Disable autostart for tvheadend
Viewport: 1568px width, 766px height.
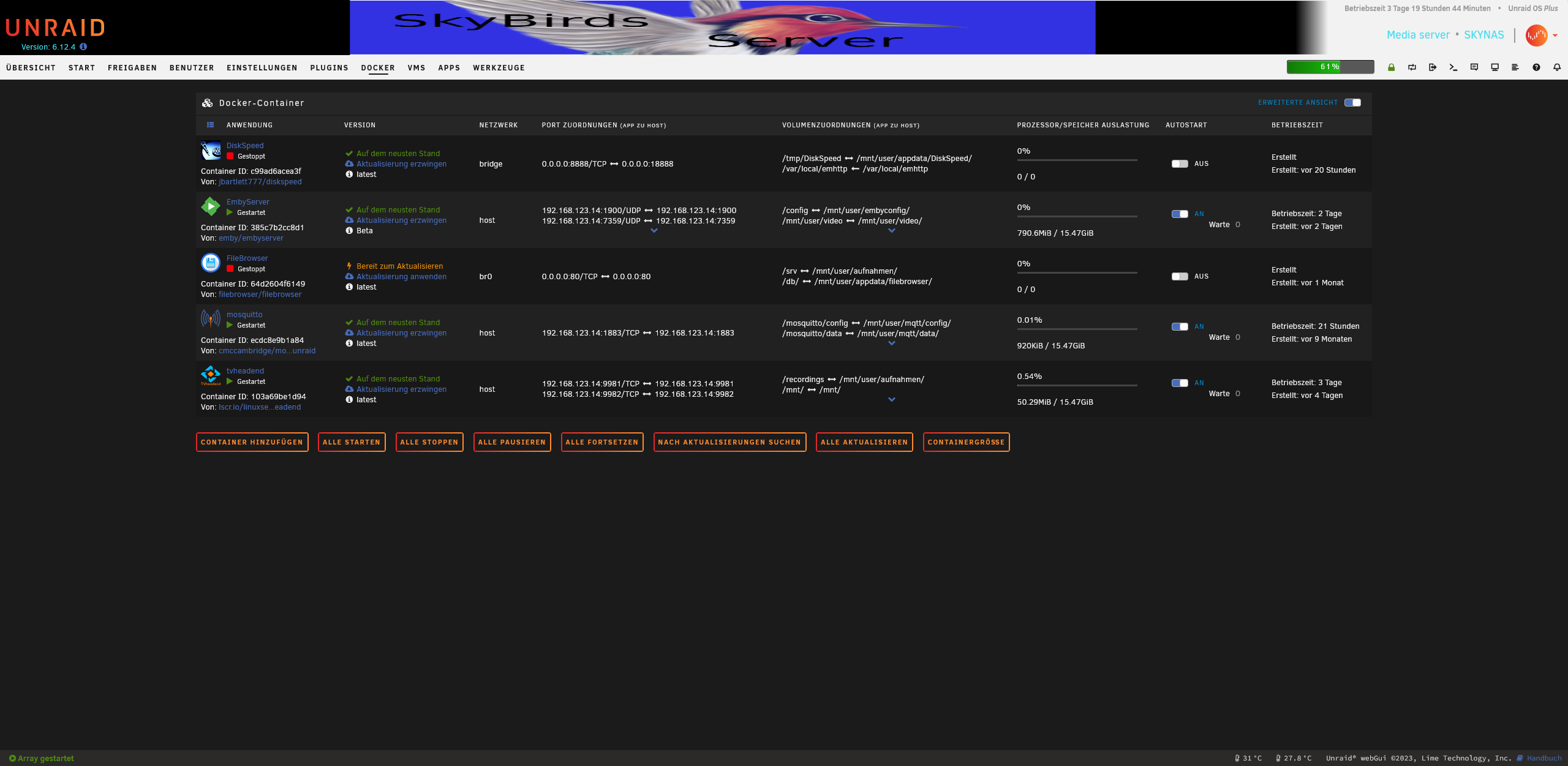tap(1180, 383)
